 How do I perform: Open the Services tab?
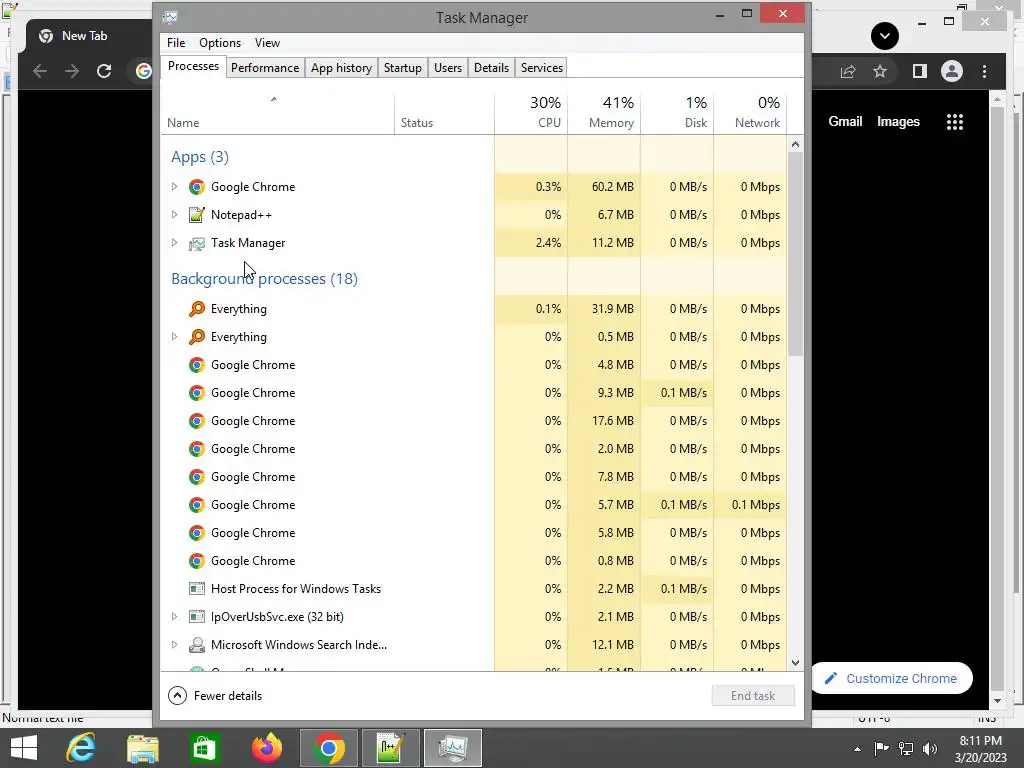pos(541,68)
